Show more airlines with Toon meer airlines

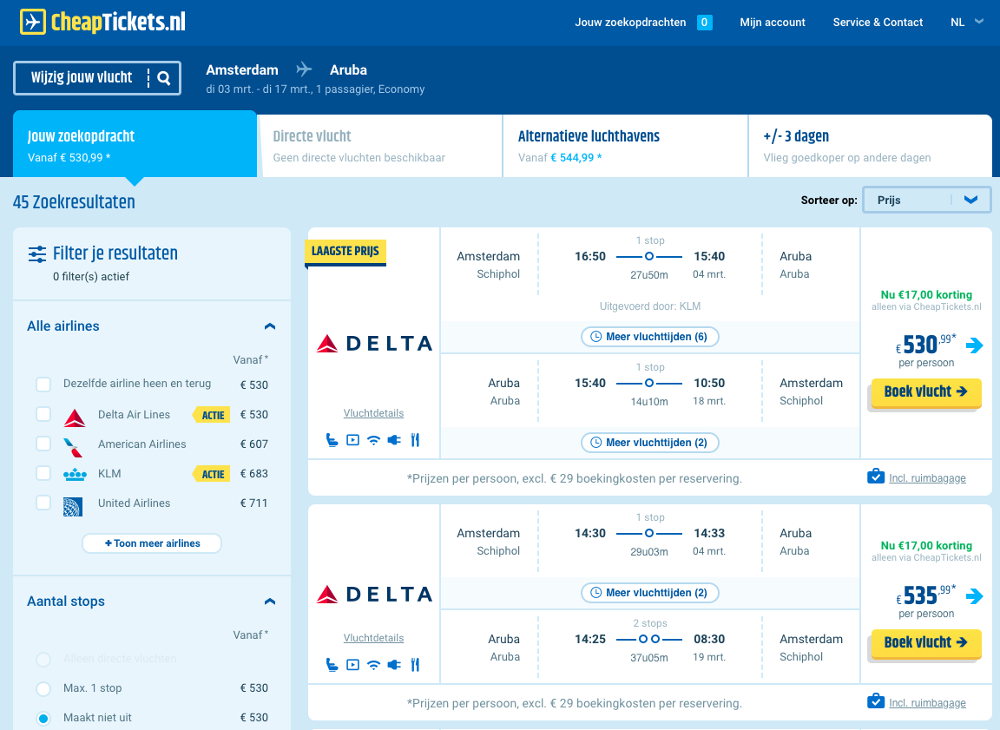[x=151, y=543]
